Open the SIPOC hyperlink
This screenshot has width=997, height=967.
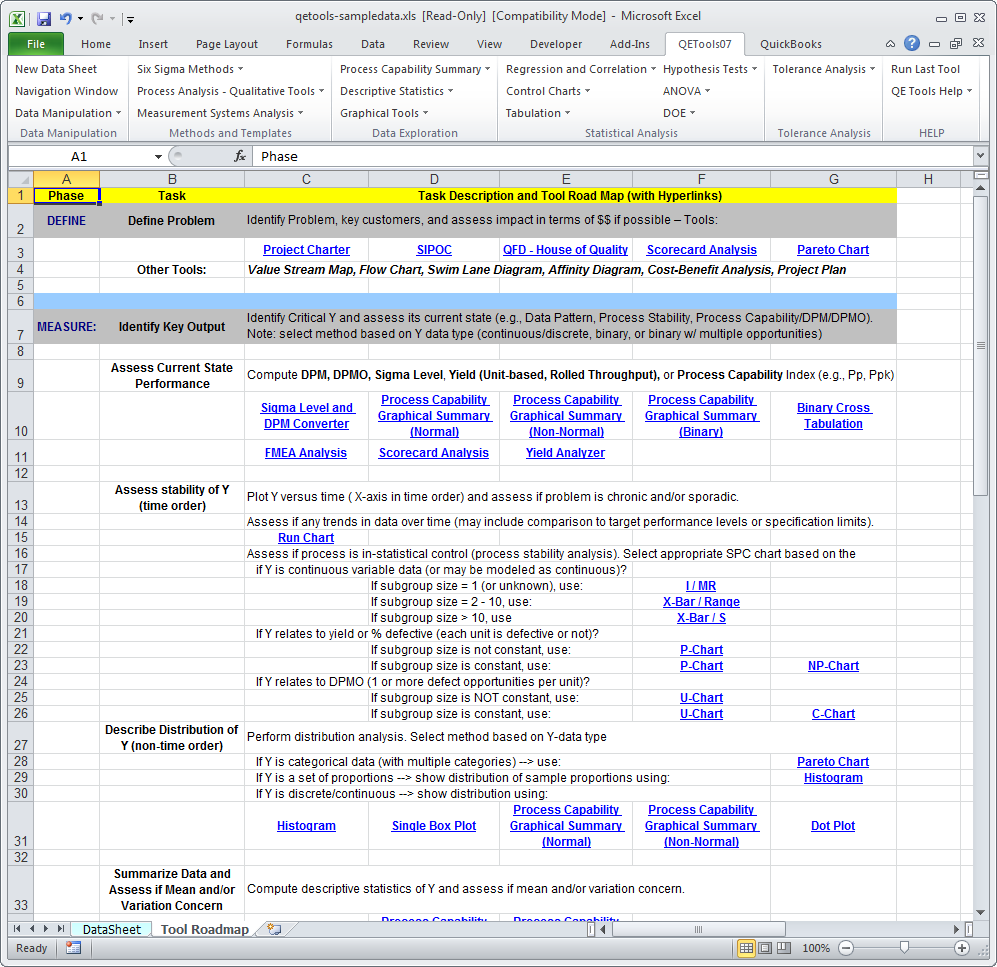point(434,250)
